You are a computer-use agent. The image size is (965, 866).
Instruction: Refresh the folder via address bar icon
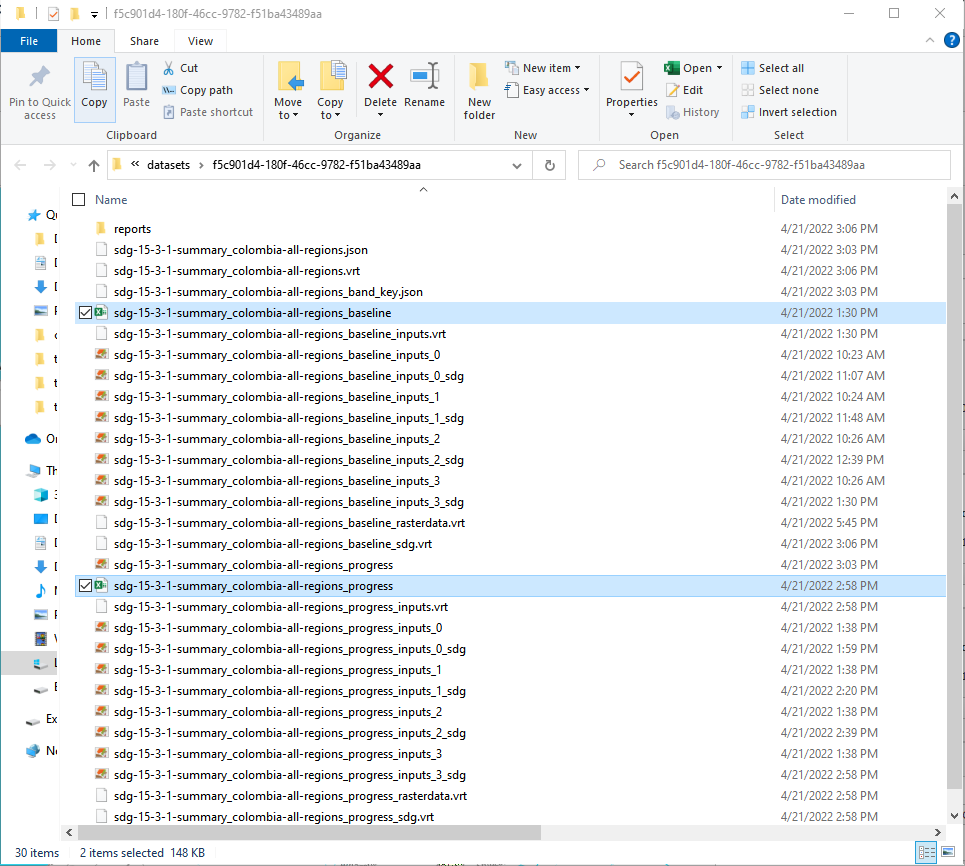tap(549, 165)
